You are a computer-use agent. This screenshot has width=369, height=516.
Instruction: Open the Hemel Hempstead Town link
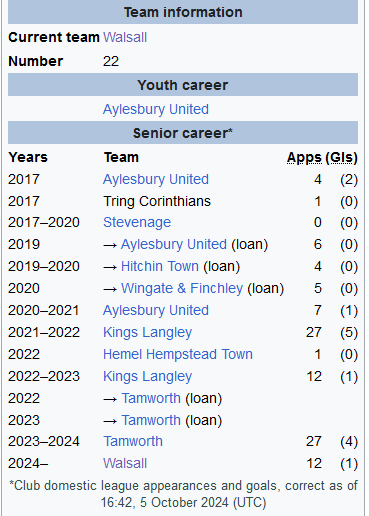click(178, 354)
